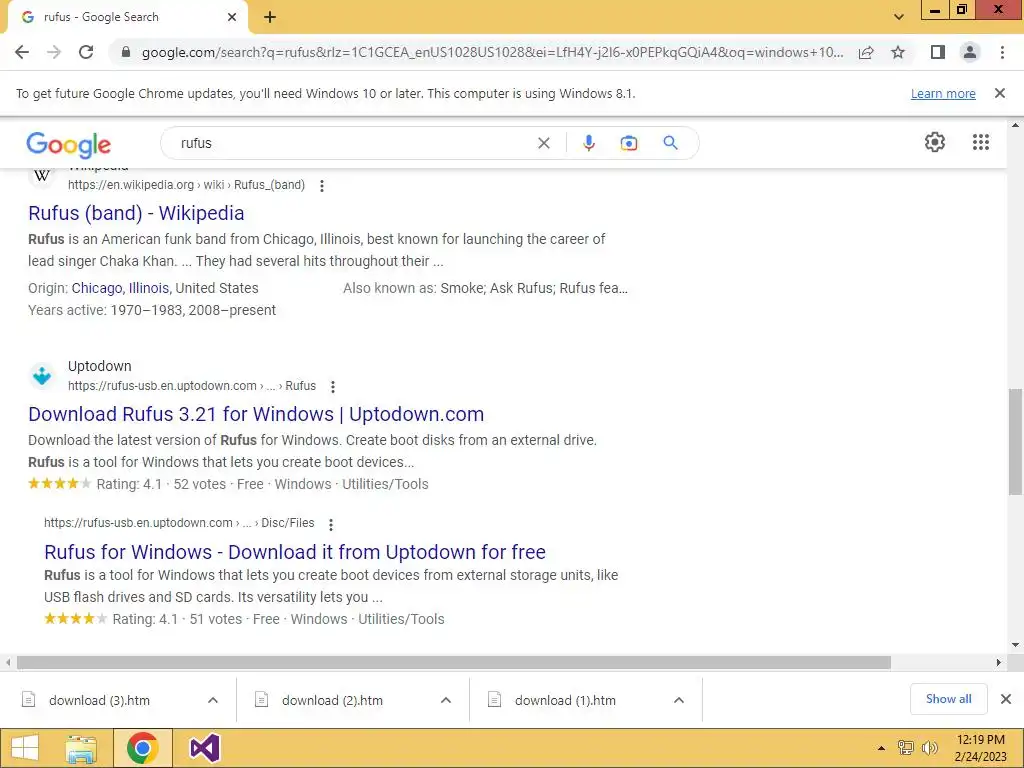Screen dimensions: 1024x768
Task: Open download (3).htm file
Action: (x=99, y=700)
